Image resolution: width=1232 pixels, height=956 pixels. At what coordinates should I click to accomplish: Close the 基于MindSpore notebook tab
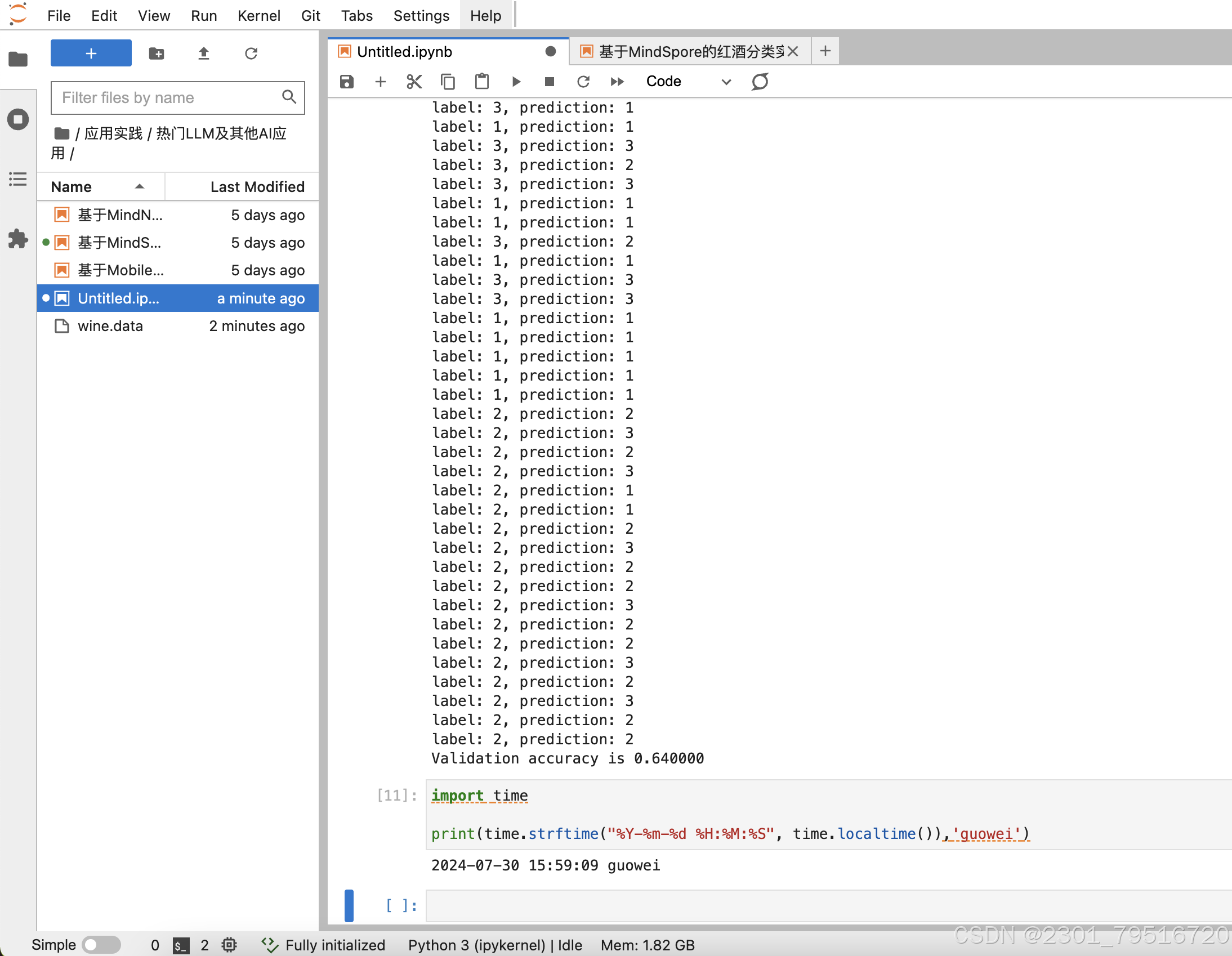793,52
